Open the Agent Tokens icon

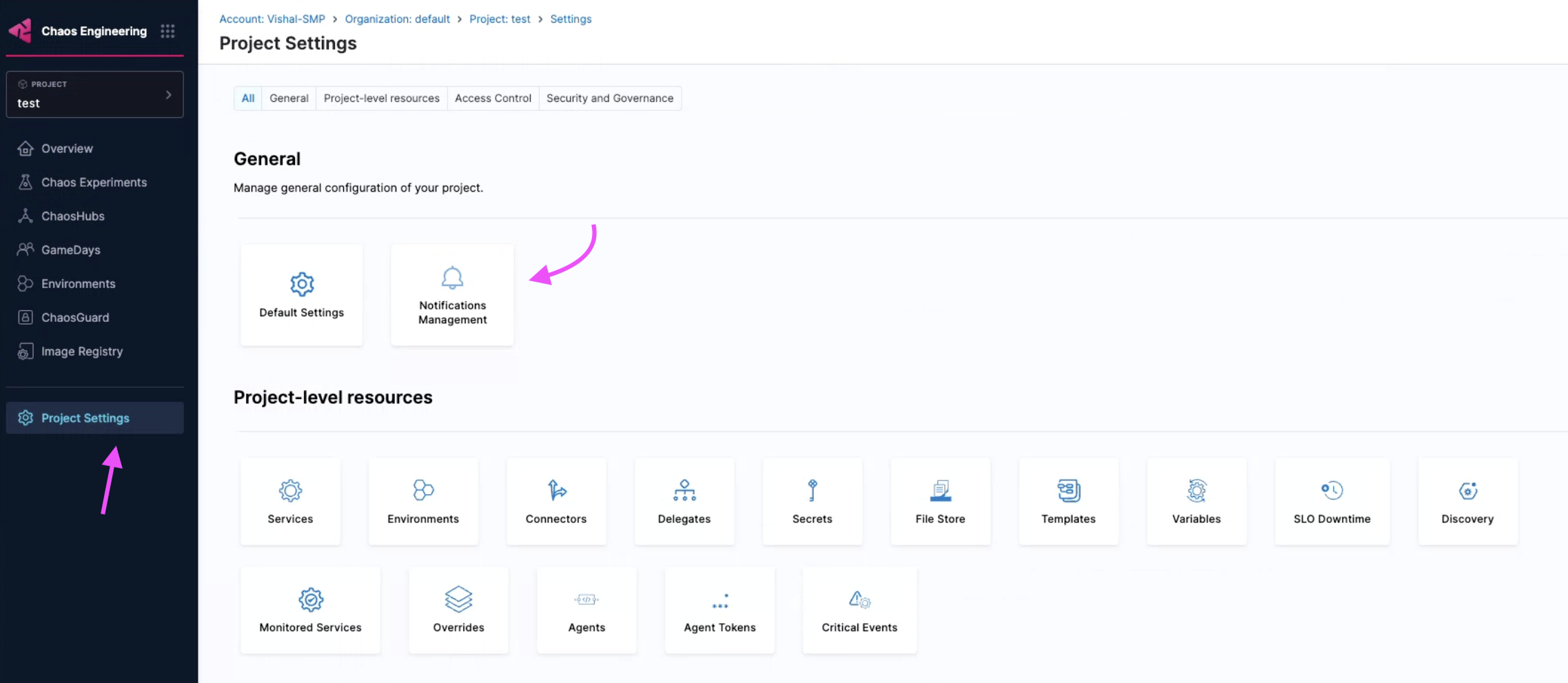tap(720, 601)
